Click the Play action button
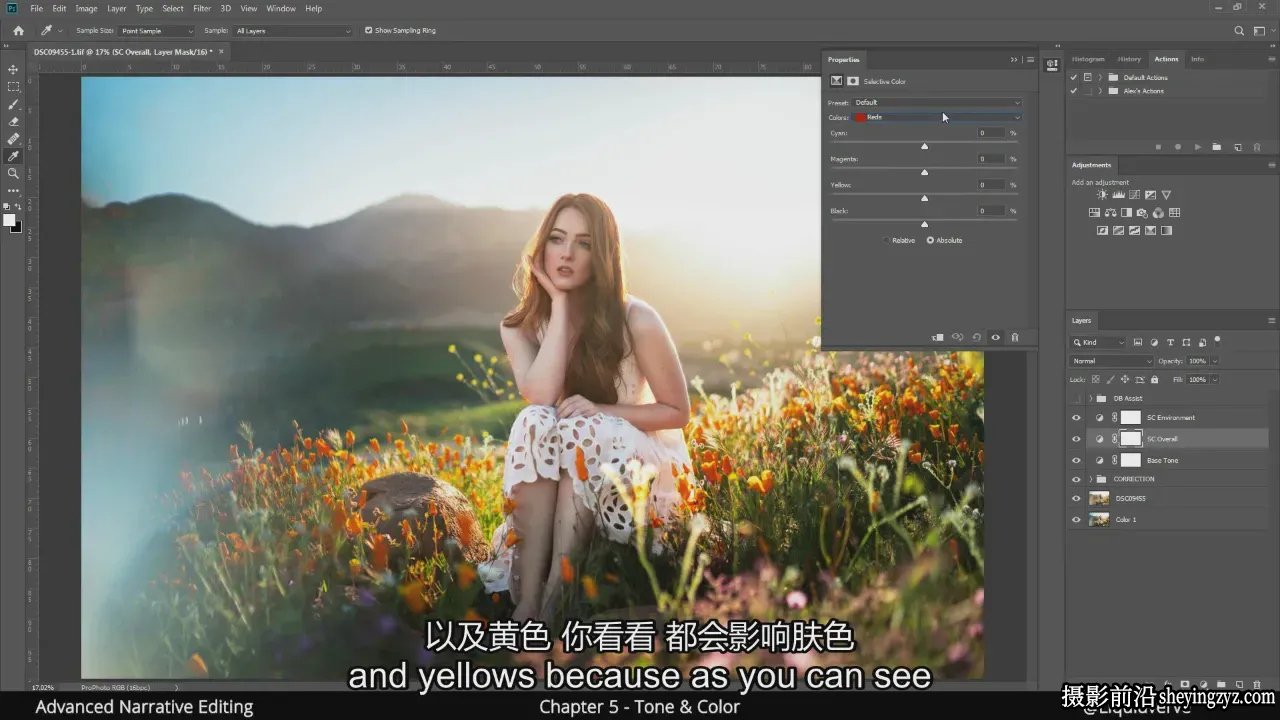 1198,147
